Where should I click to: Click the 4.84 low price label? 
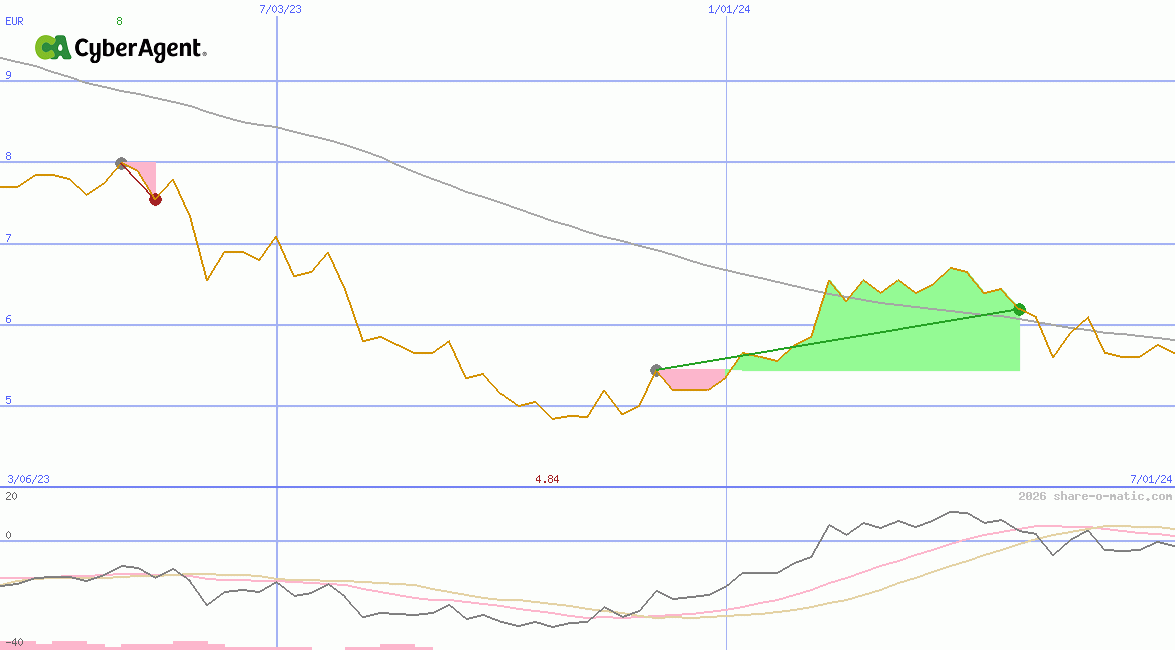coord(547,479)
